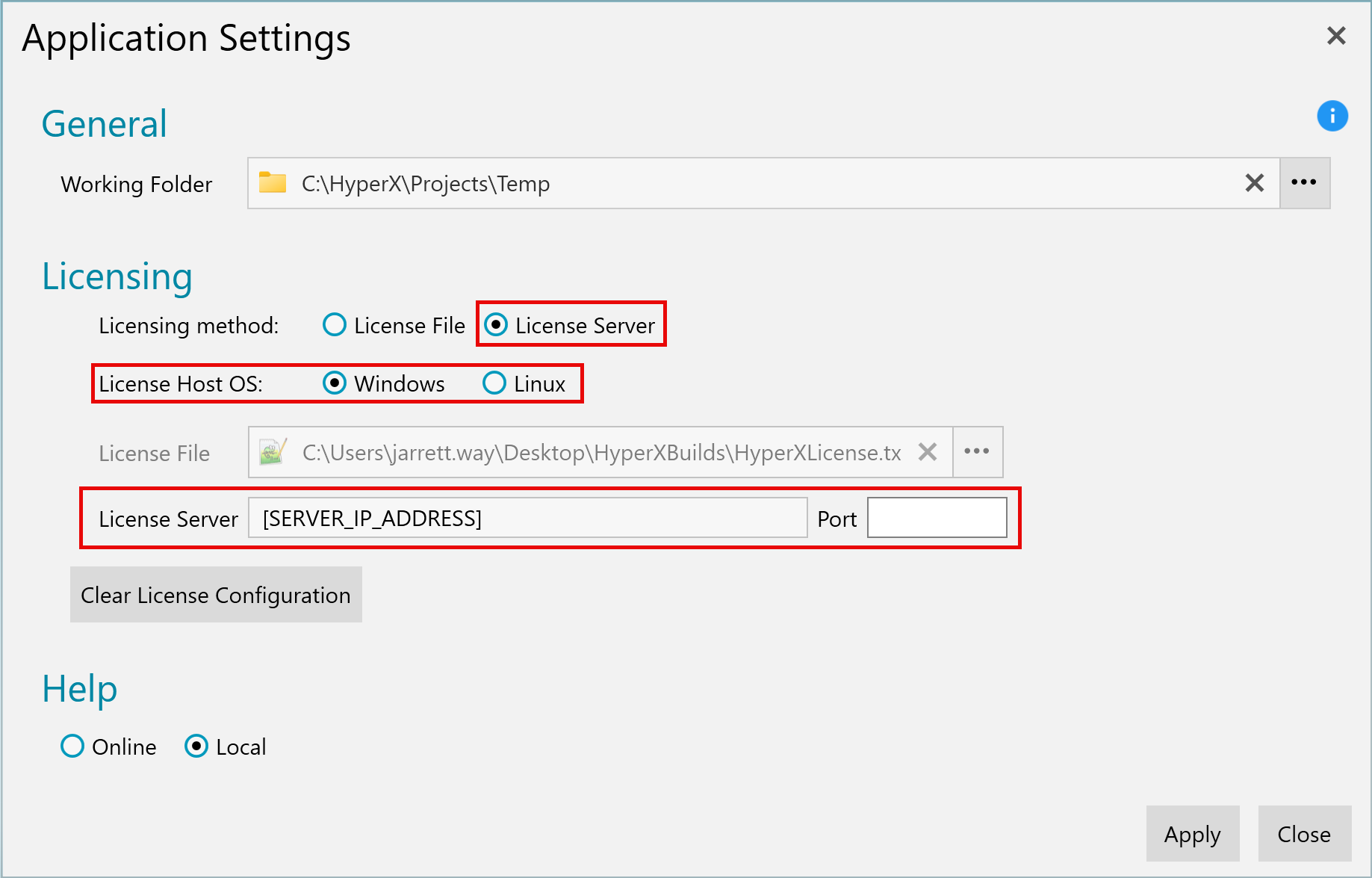Click the 'Working Folder' label
Screen dimensions: 1372x878
point(137,184)
